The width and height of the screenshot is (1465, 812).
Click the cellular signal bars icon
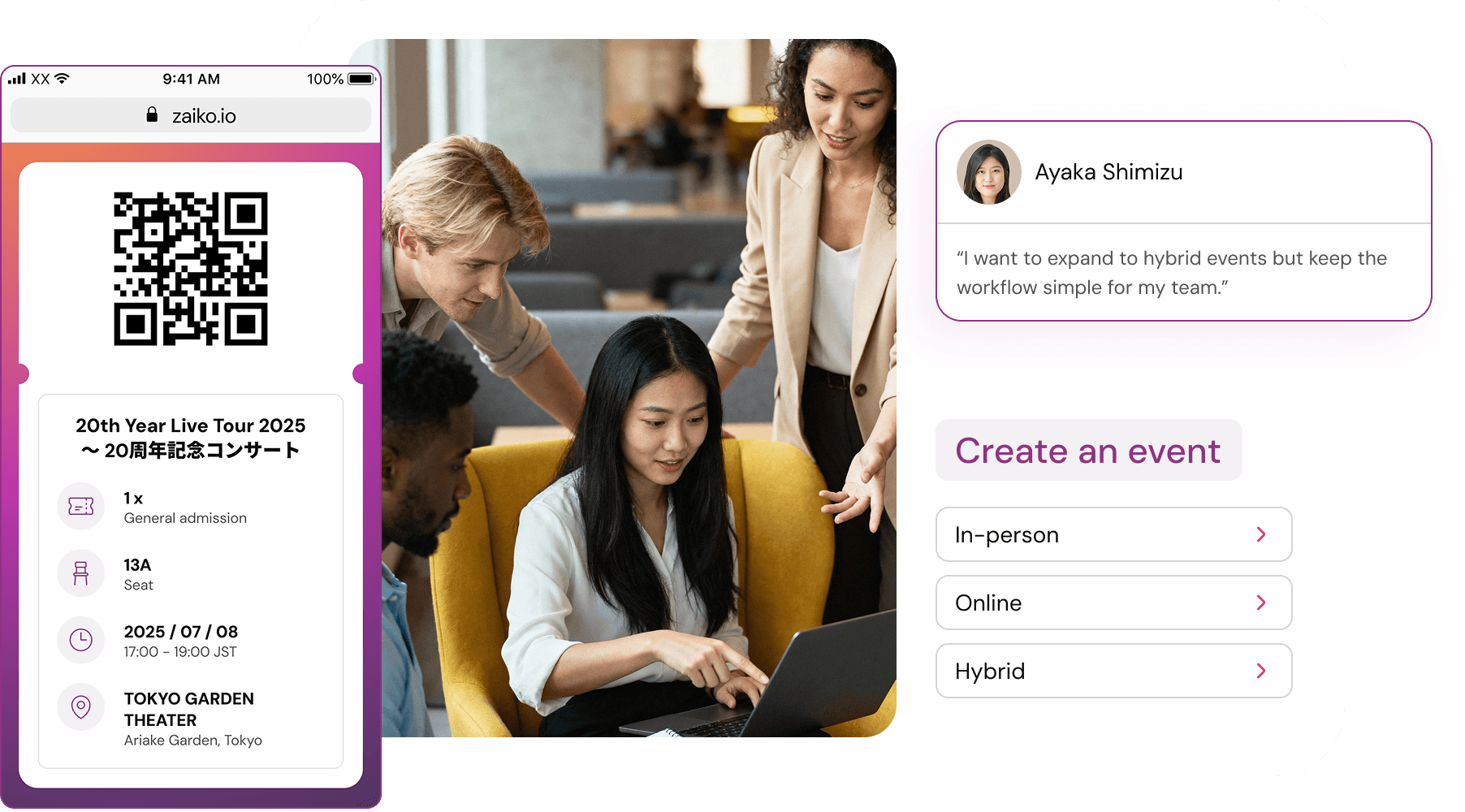(17, 79)
